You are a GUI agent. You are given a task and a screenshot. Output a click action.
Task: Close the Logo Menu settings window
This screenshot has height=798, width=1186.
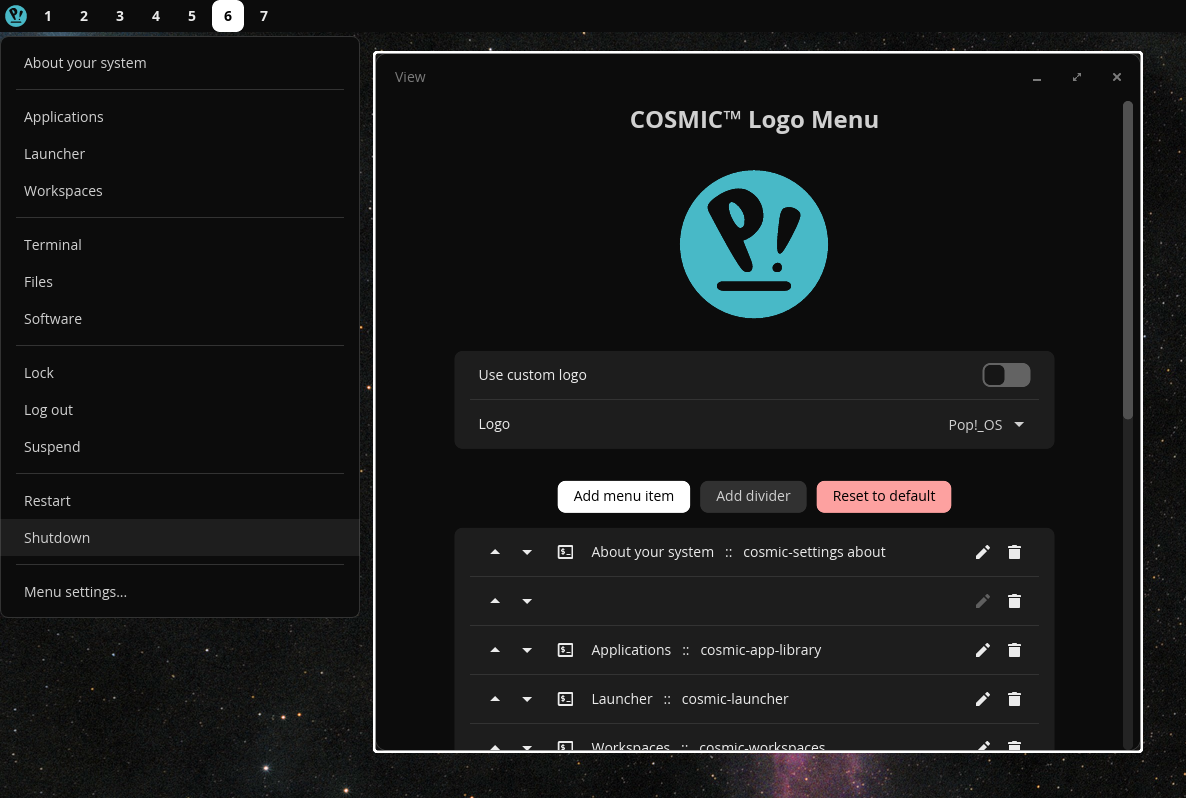click(1116, 77)
